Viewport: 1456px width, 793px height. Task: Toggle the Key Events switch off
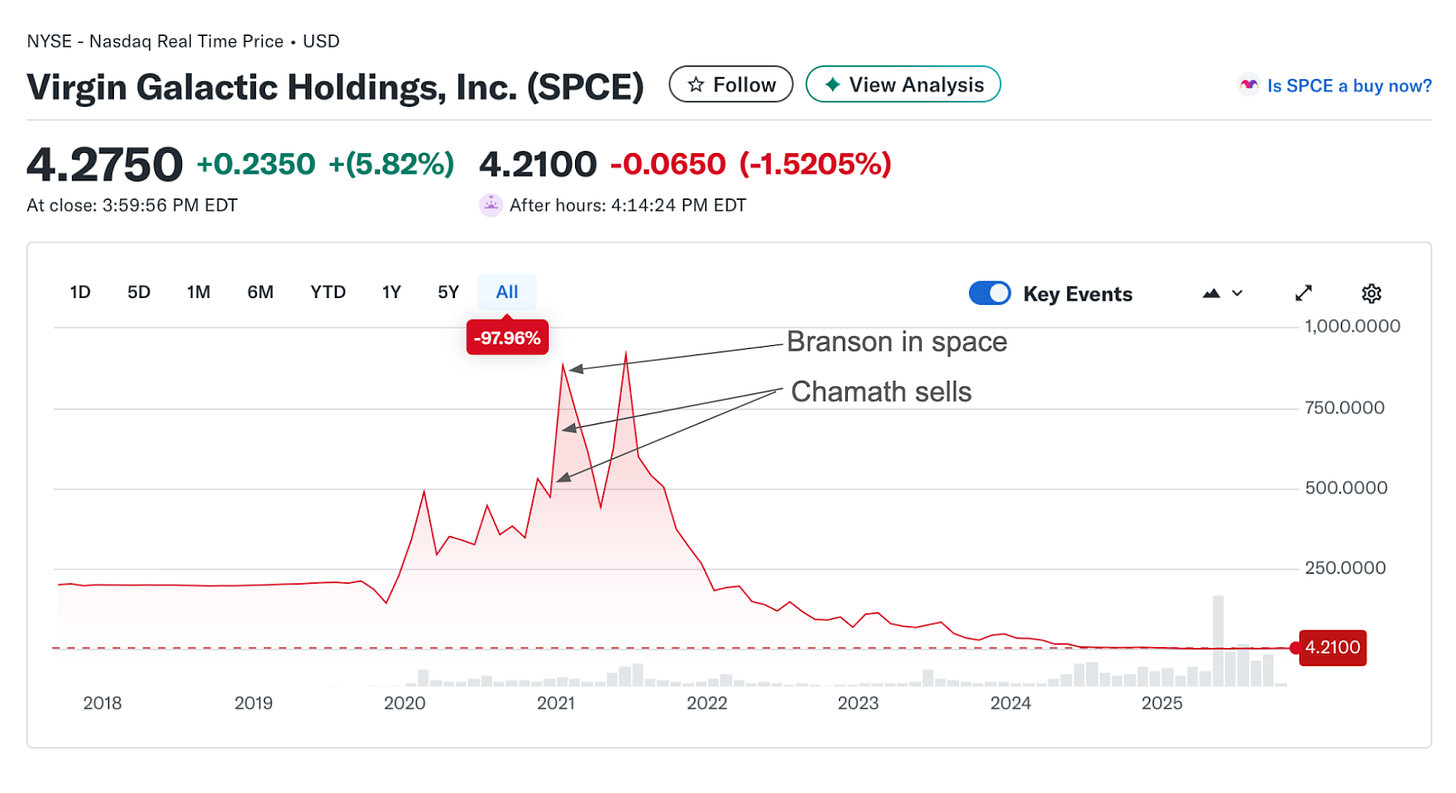(x=990, y=293)
